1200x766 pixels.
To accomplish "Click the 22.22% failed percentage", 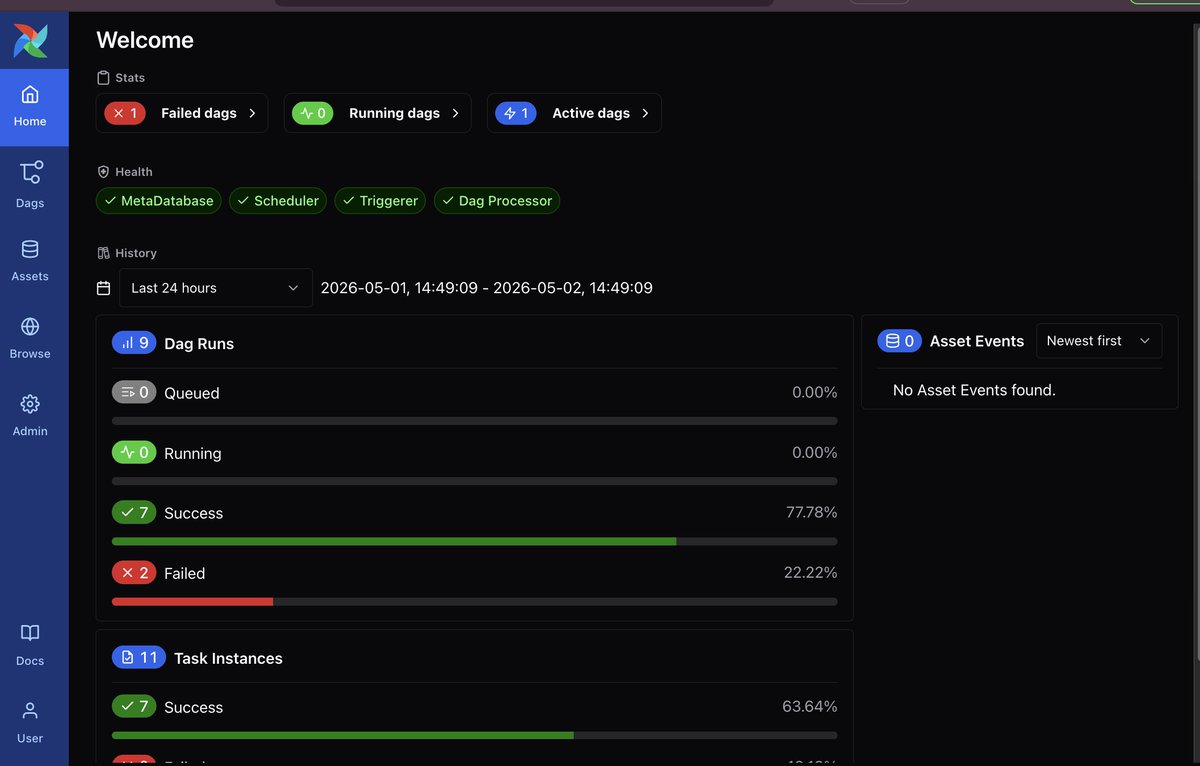I will 811,573.
